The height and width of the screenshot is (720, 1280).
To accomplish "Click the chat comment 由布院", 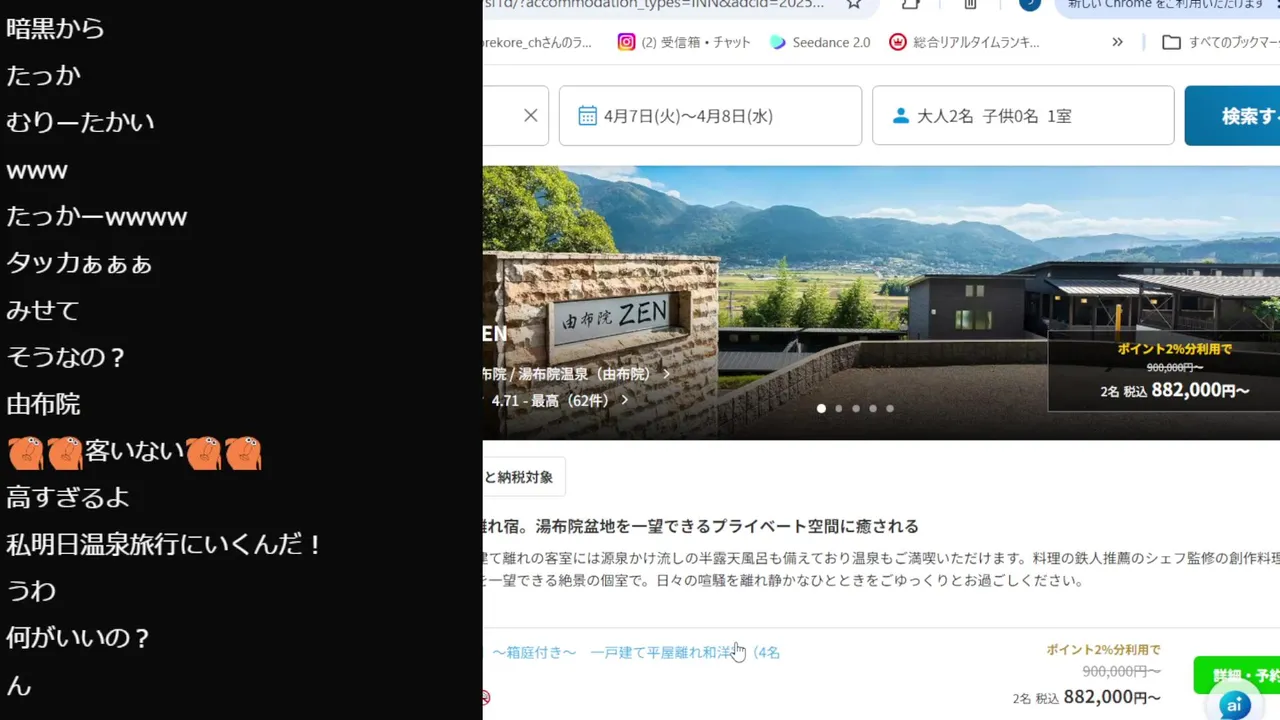I will 43,404.
